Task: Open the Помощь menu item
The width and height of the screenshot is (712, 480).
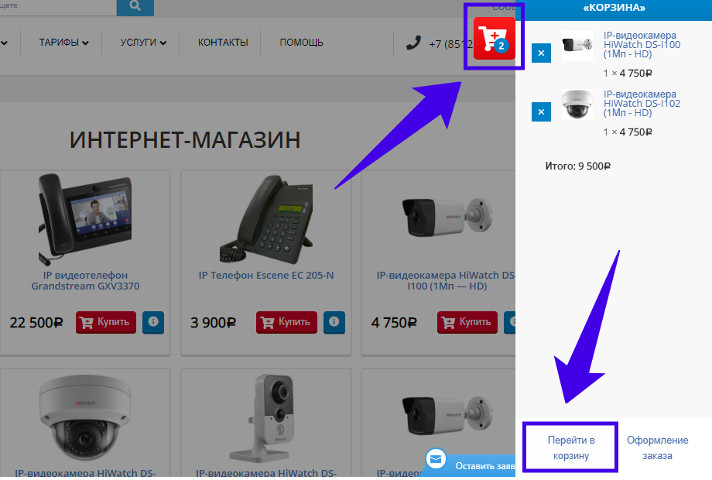Action: pyautogui.click(x=301, y=43)
